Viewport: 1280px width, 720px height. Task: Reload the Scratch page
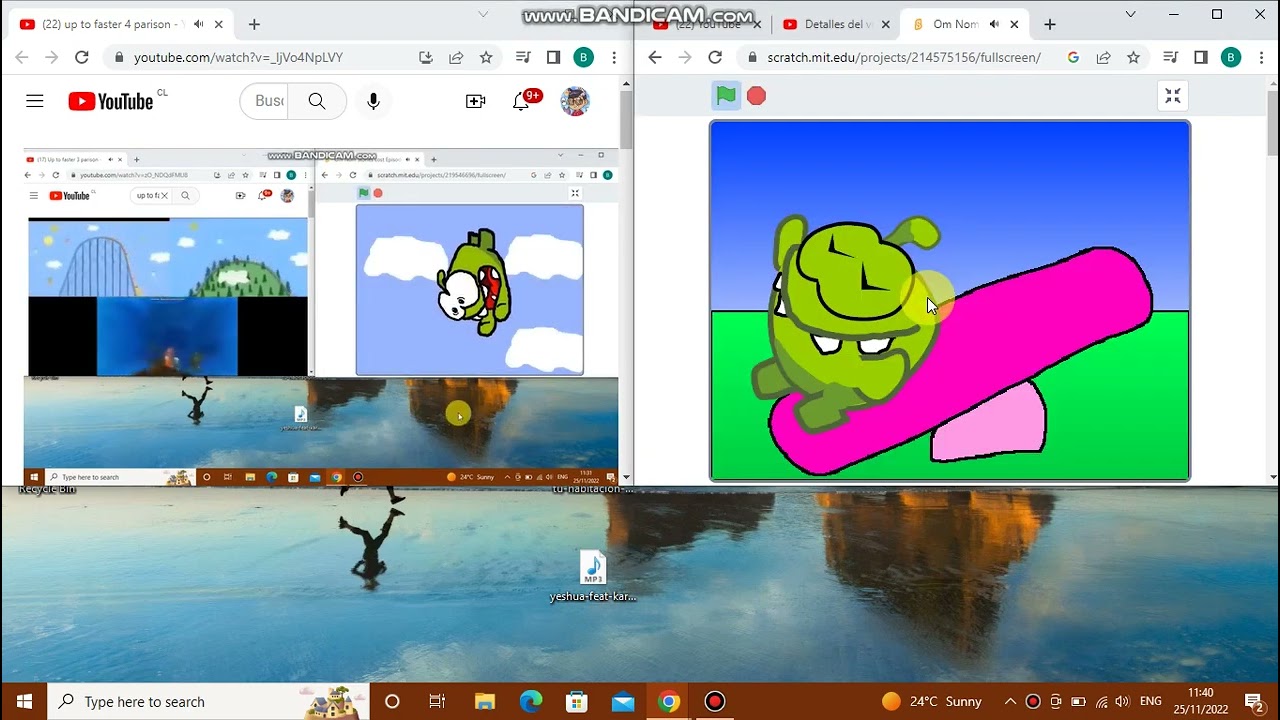click(715, 57)
